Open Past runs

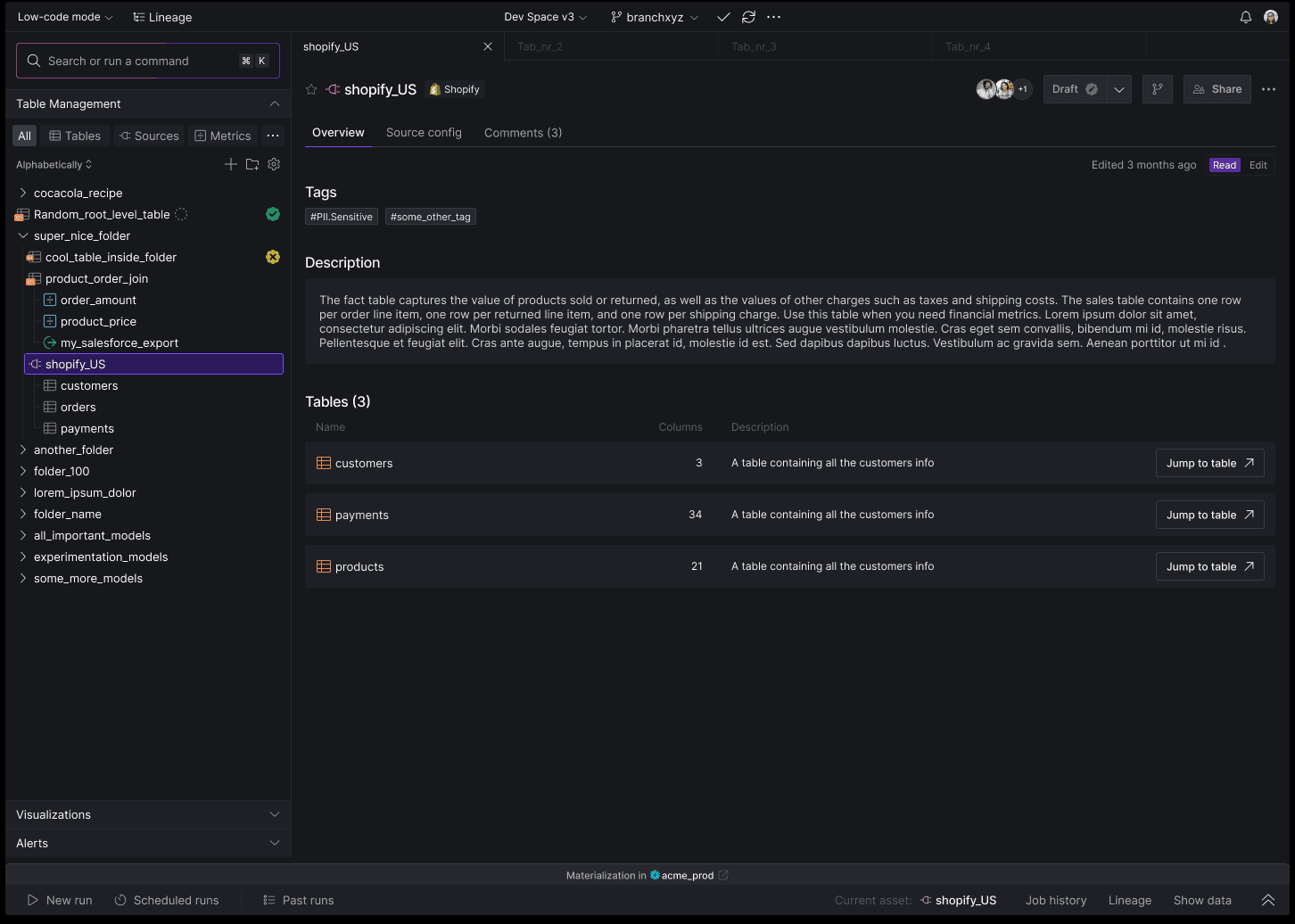click(x=299, y=900)
